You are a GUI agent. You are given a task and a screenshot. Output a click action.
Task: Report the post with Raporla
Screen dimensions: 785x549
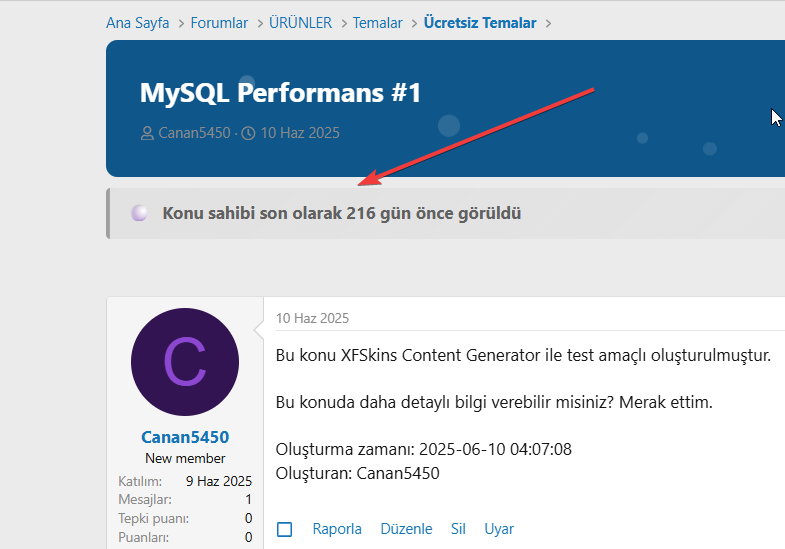[337, 529]
